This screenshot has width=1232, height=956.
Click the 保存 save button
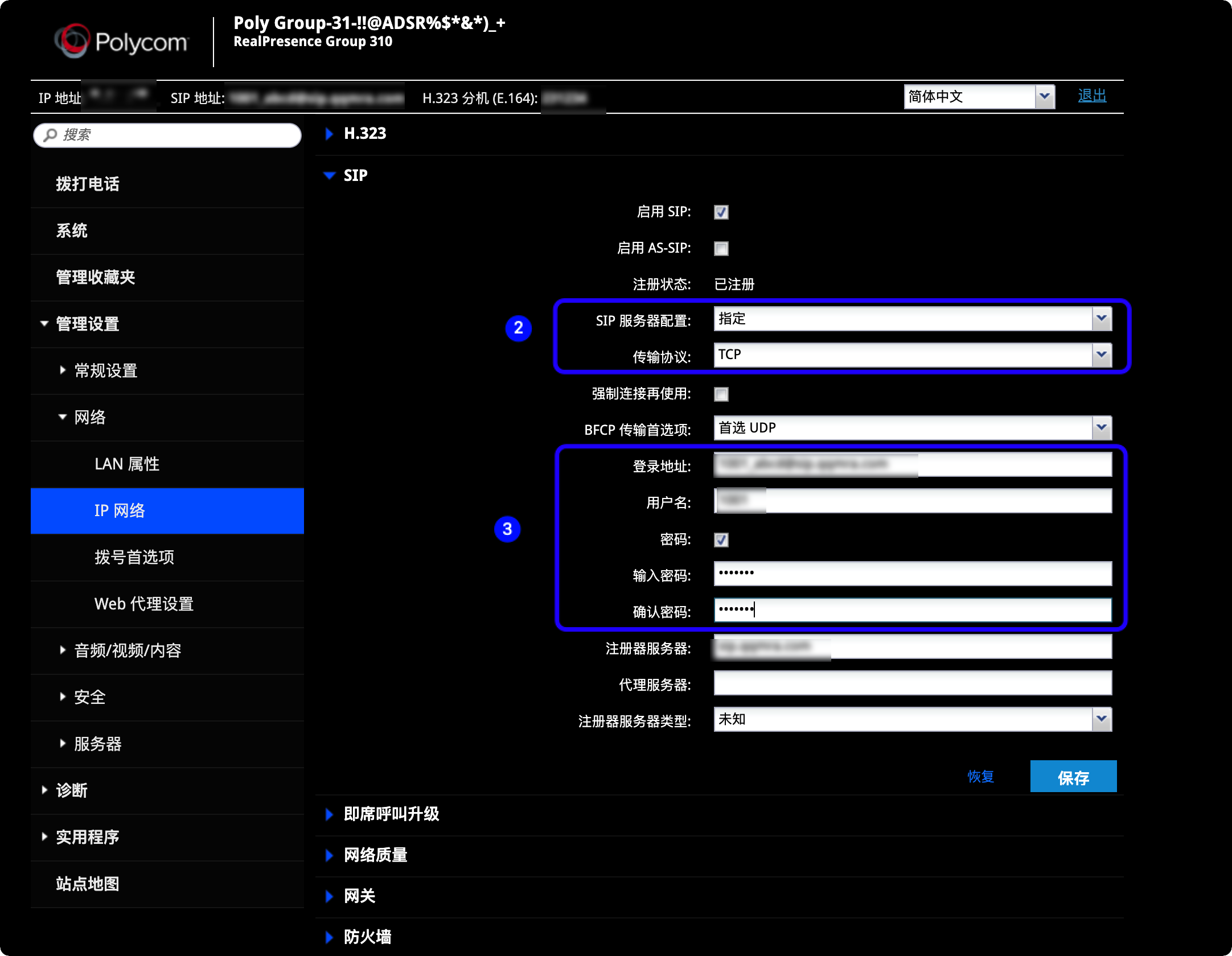1073,777
